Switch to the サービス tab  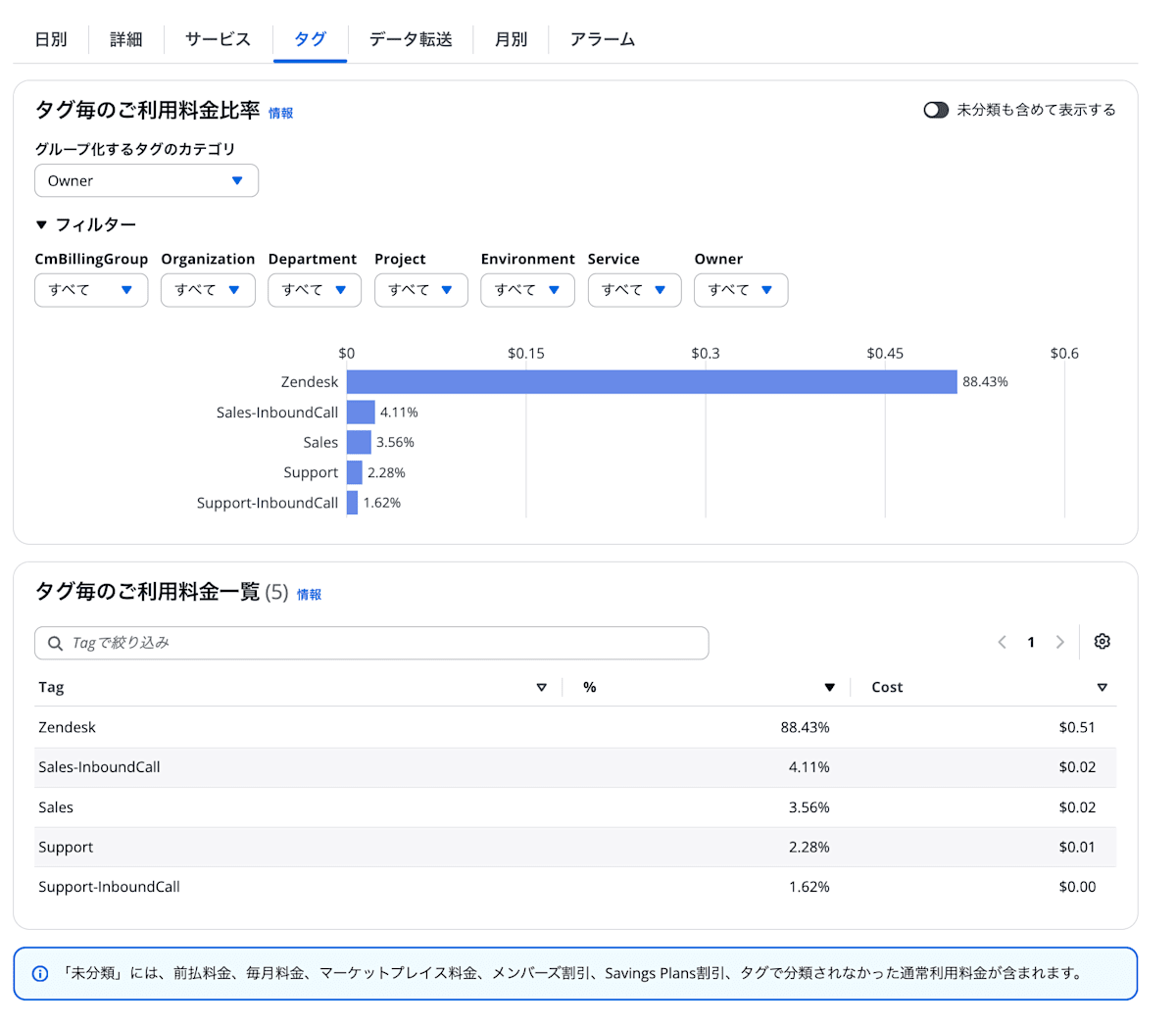[219, 39]
